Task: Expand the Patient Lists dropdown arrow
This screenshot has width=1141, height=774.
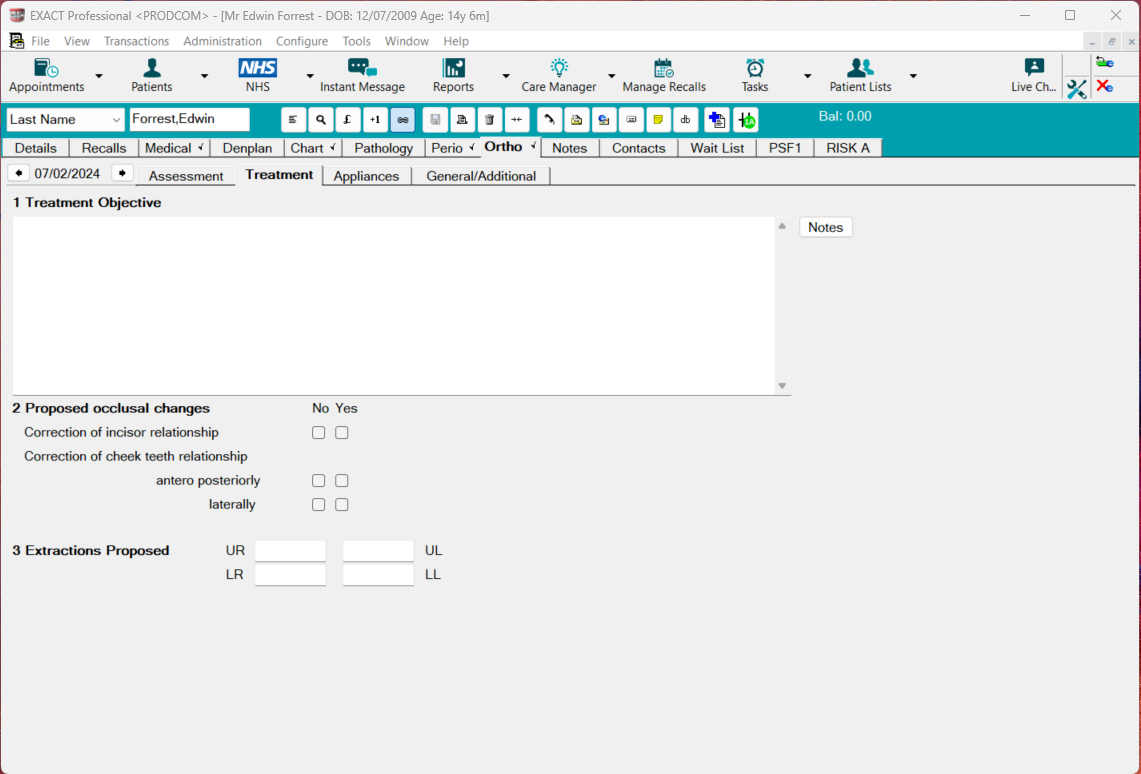Action: [x=912, y=76]
